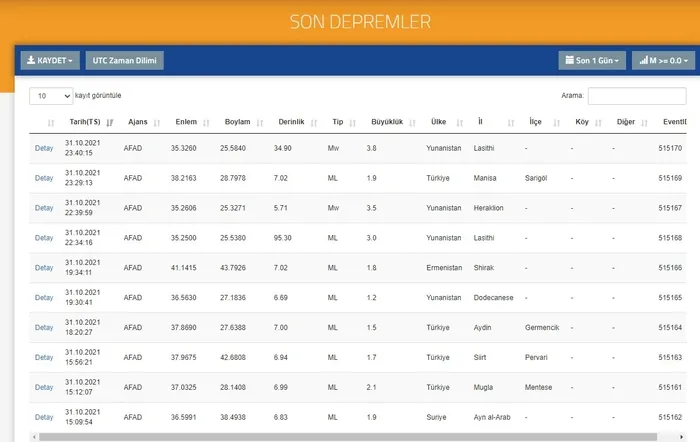Open the M >= 0.0 magnitude filter
Viewport: 700px width, 442px height.
660,61
